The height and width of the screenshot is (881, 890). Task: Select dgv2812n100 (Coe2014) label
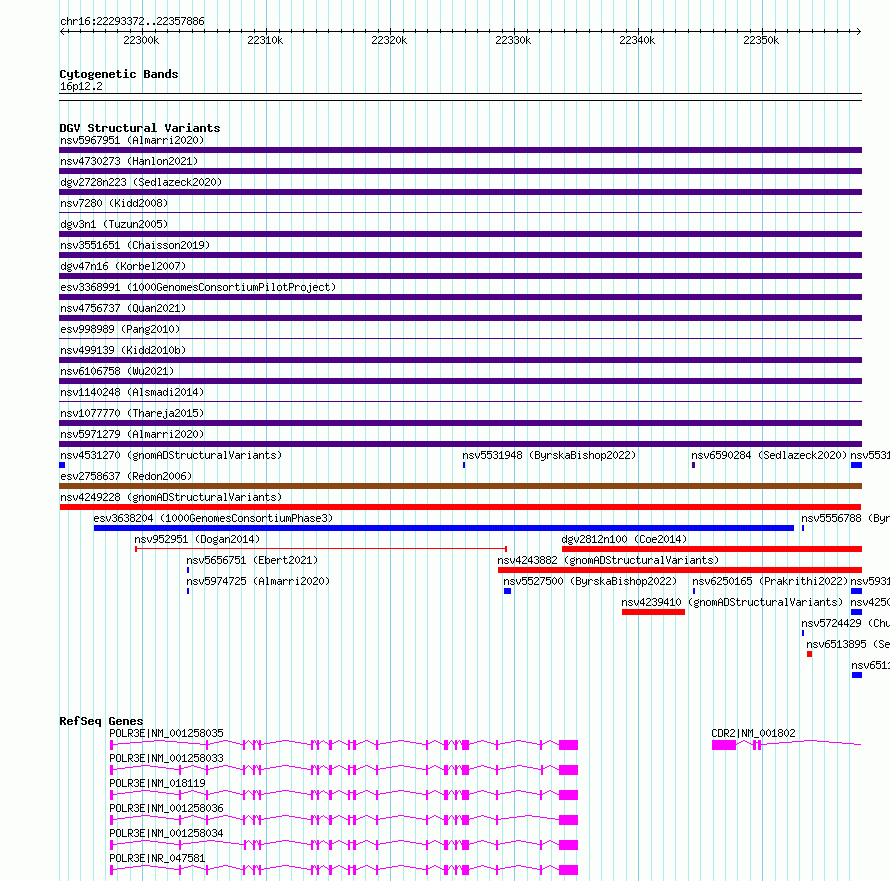click(624, 539)
